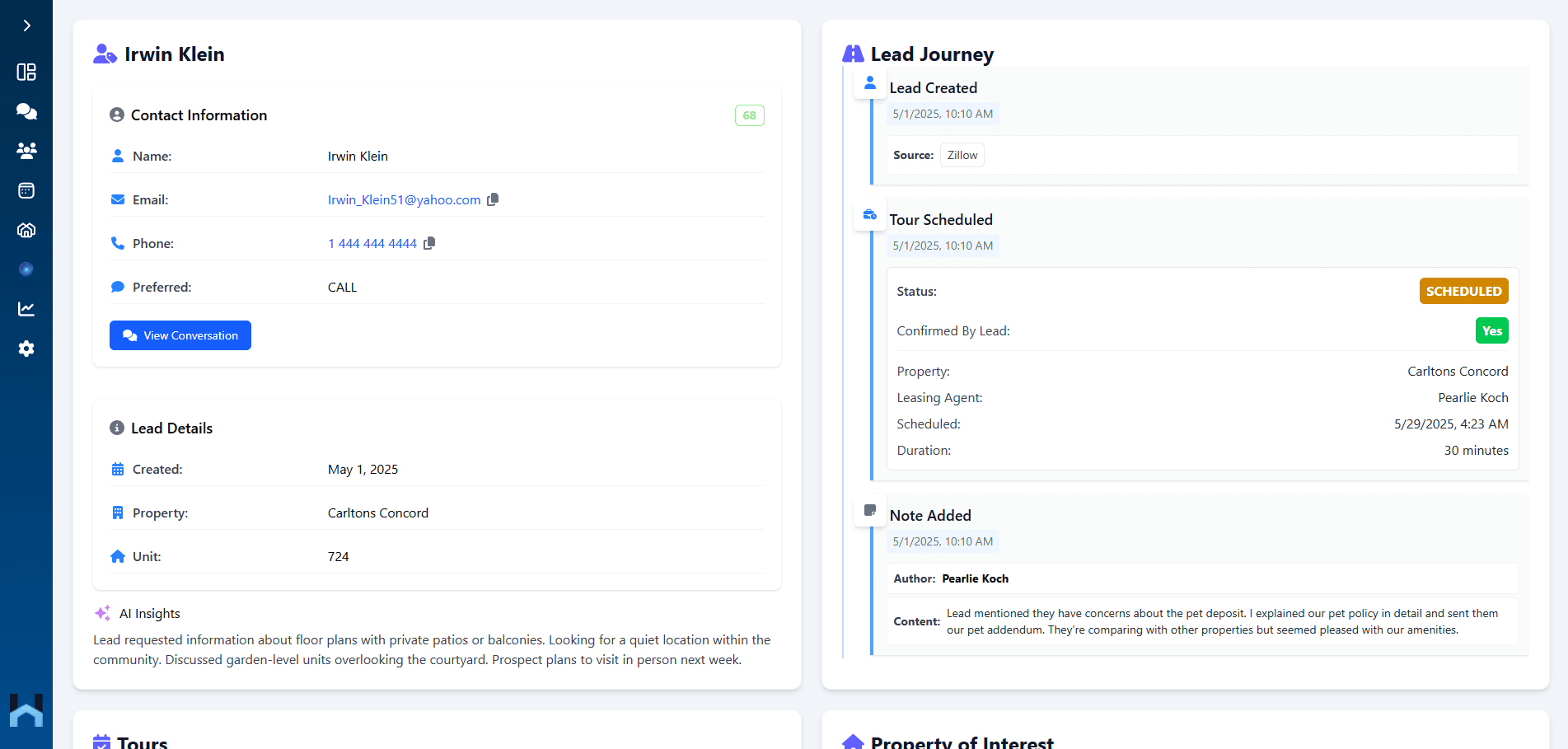
Task: Toggle the Confirmed By Lead Yes badge
Action: pos(1491,330)
